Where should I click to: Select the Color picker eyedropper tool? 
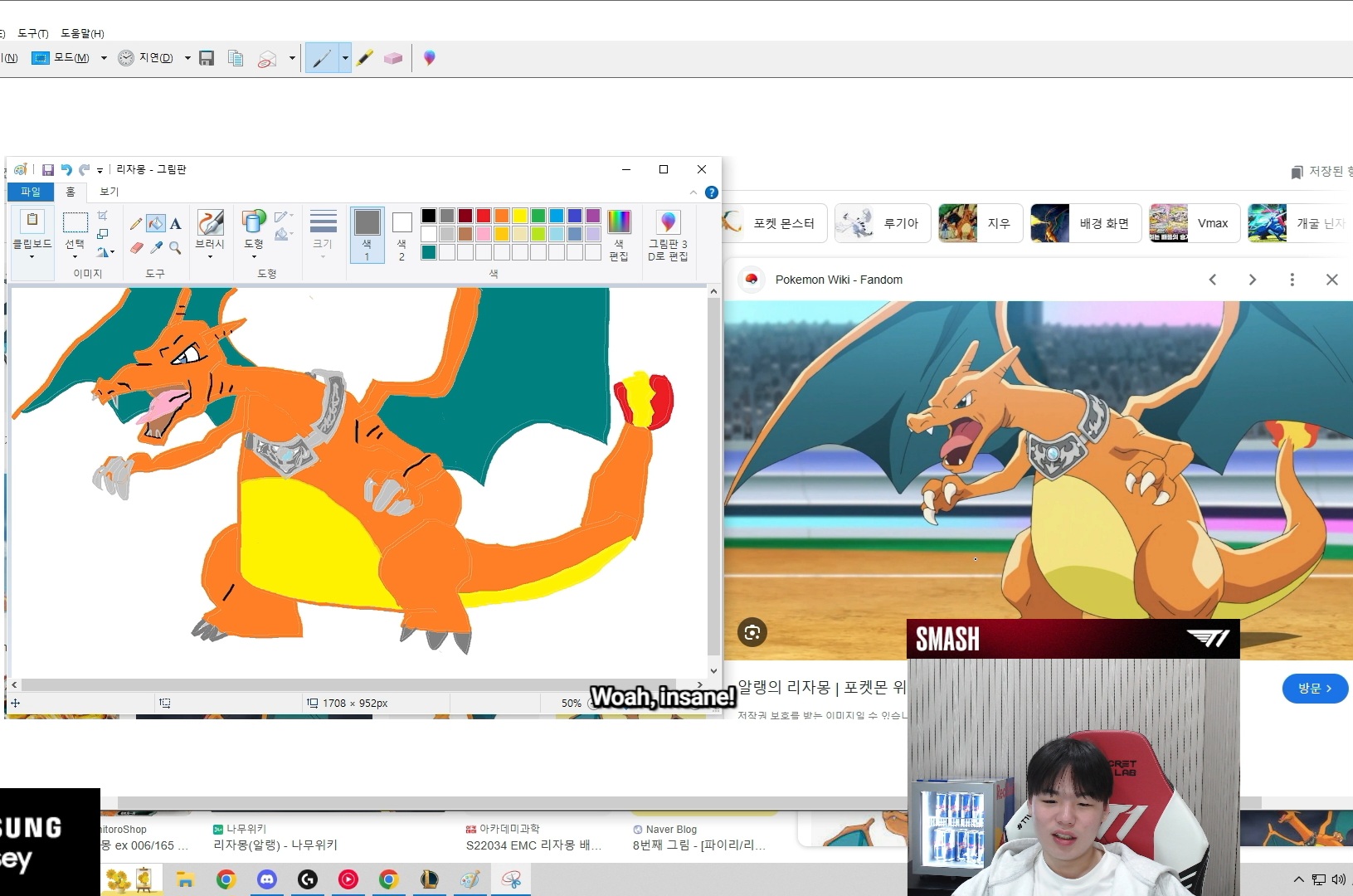coord(156,247)
